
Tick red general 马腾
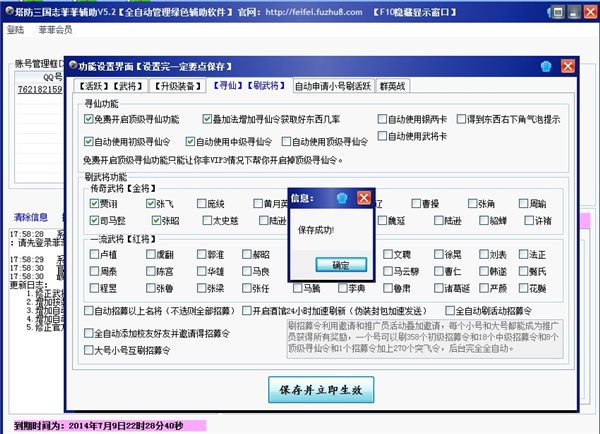tap(297, 288)
